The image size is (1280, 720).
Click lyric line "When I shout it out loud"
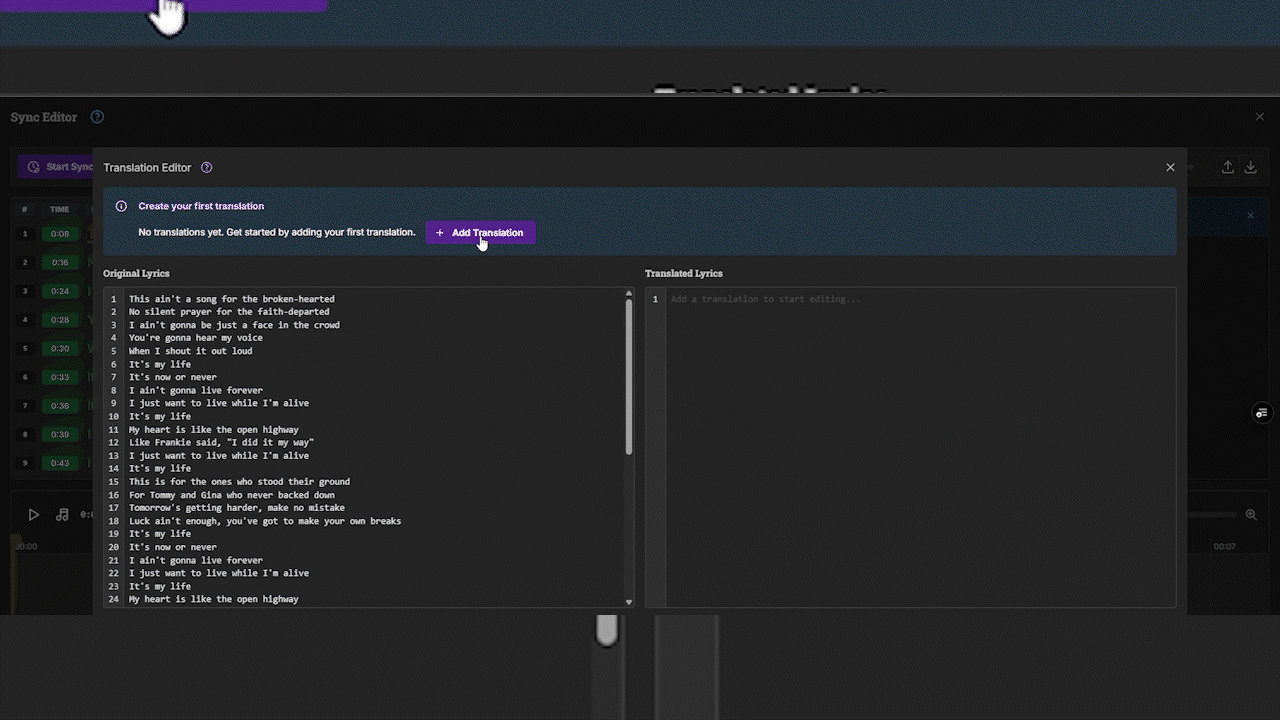[191, 351]
